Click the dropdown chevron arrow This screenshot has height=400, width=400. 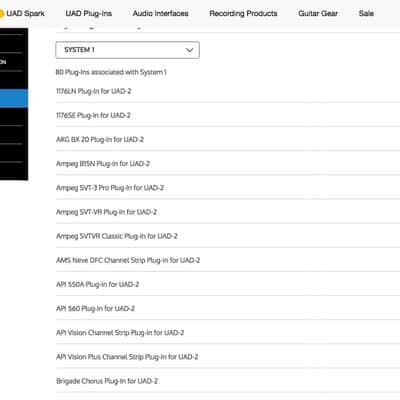[189, 50]
